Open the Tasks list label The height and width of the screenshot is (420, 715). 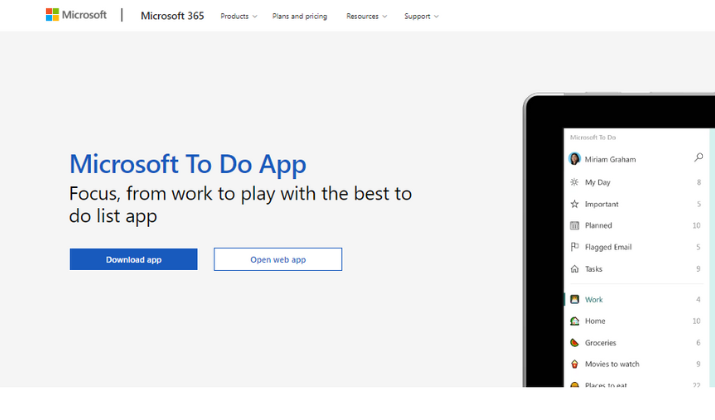(x=593, y=269)
